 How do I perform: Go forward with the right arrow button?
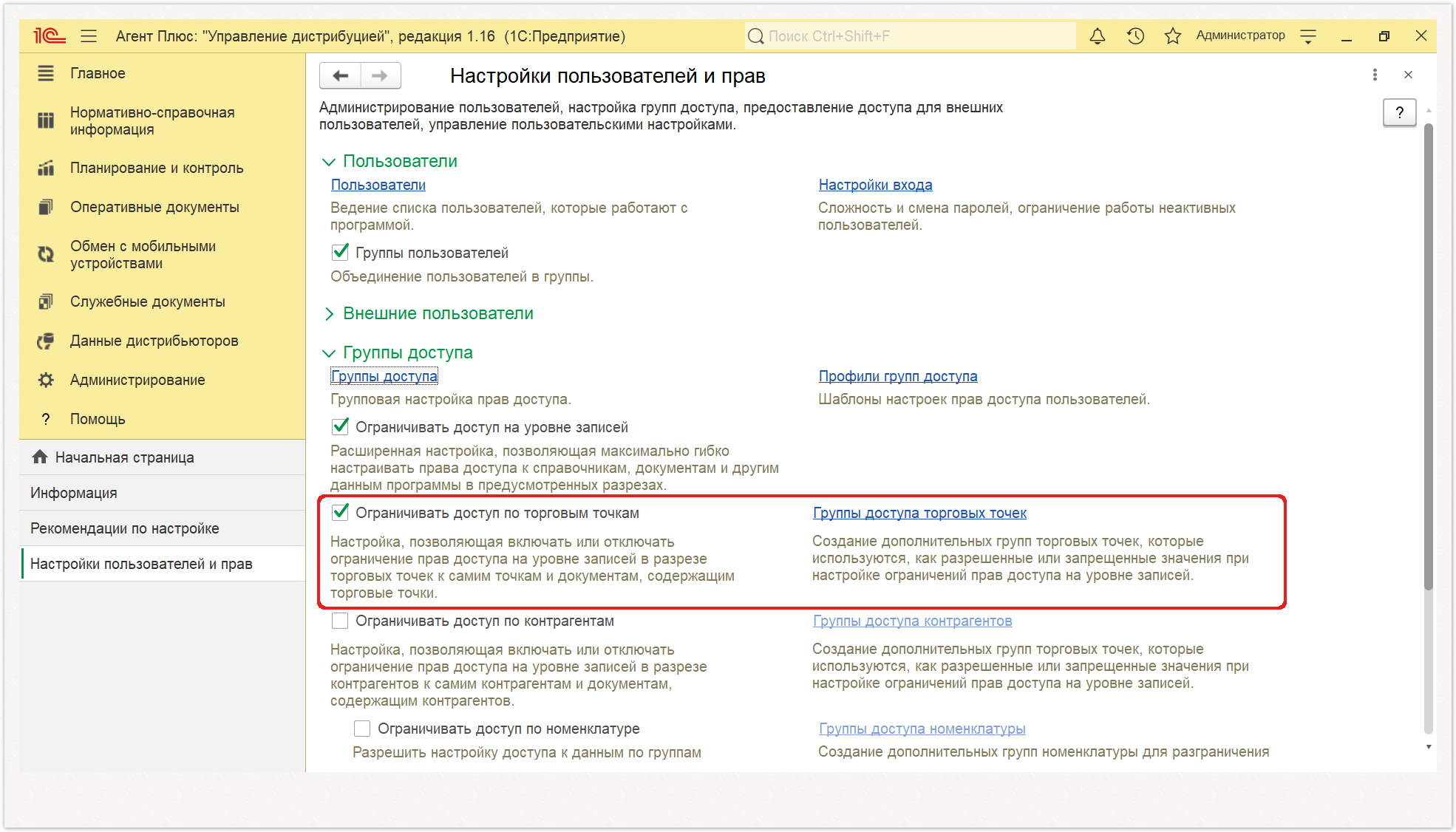381,75
